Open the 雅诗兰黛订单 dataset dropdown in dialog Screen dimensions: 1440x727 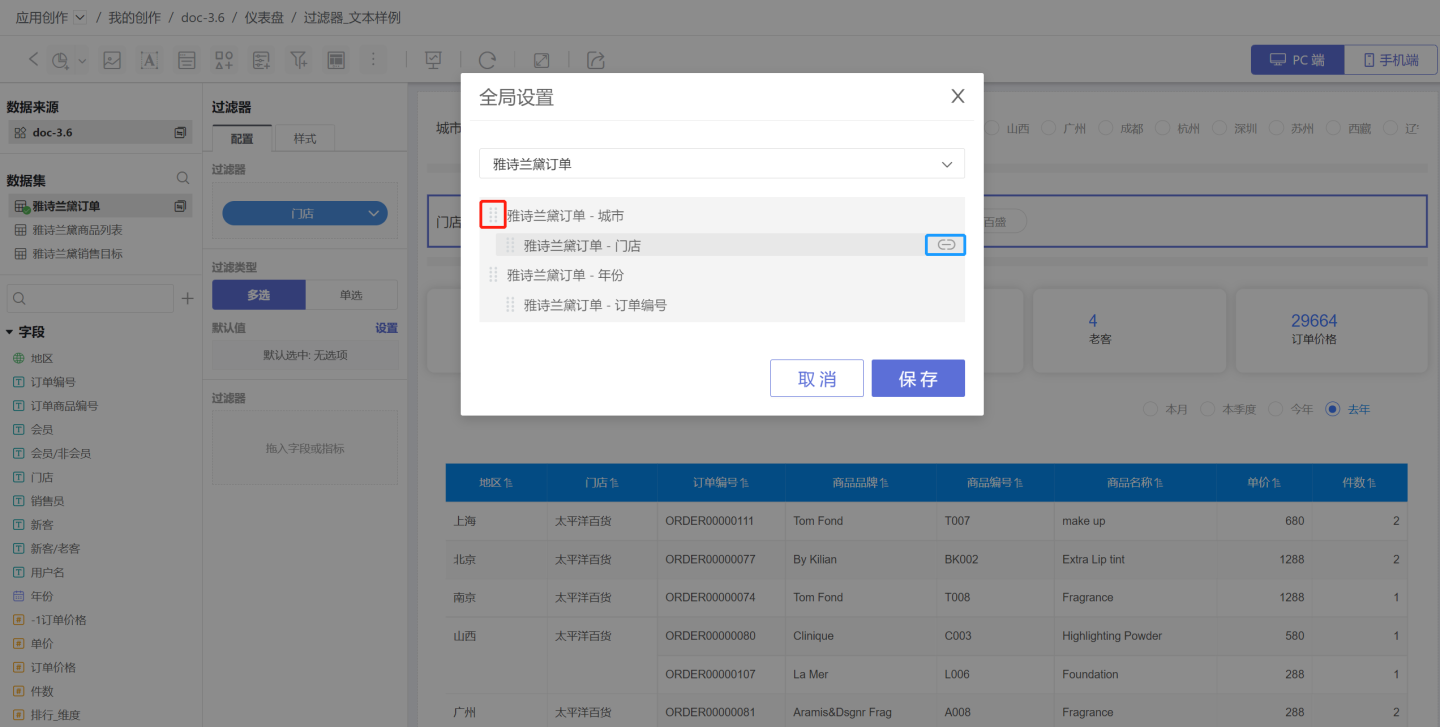721,164
